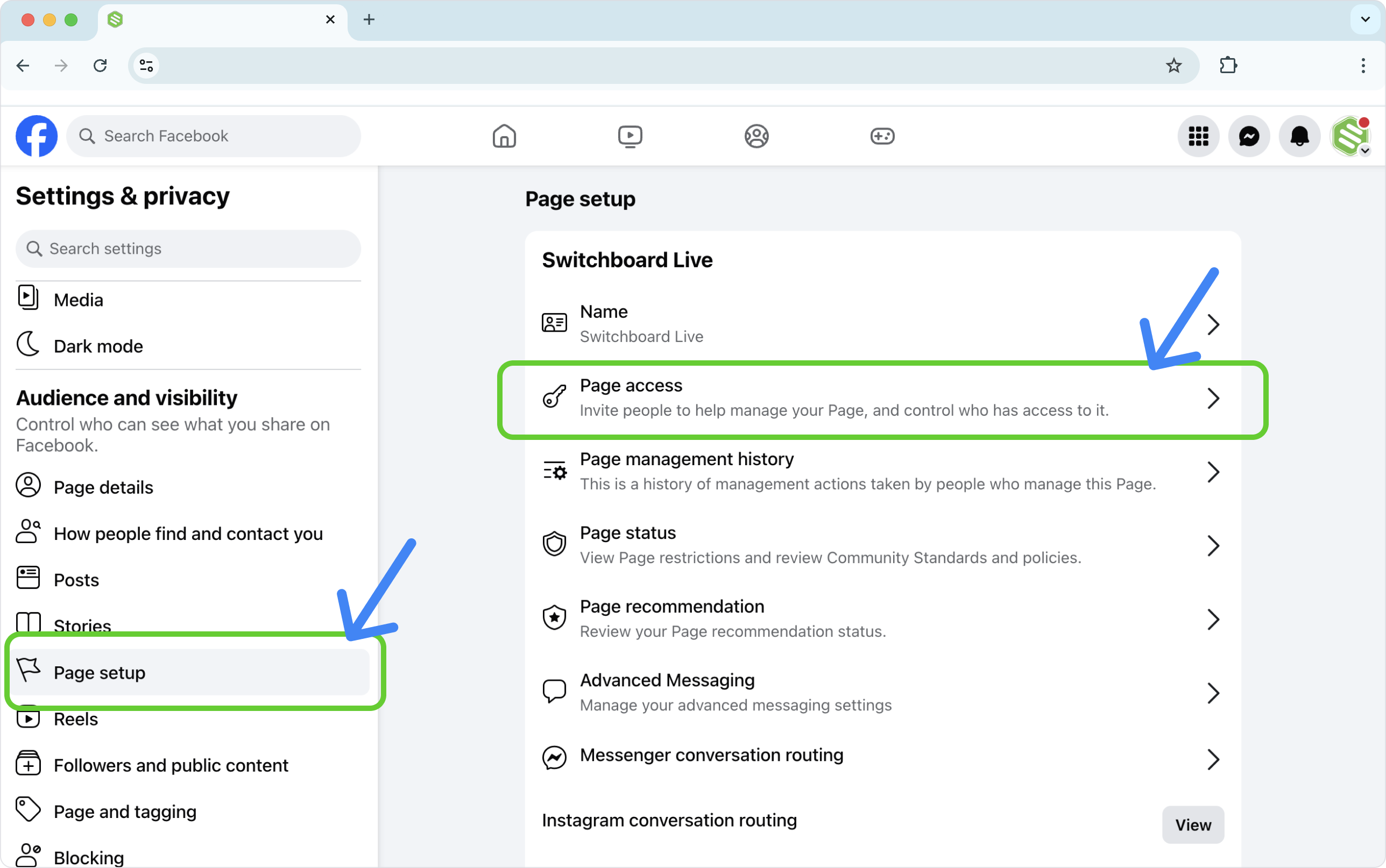Screen dimensions: 1386x868
Task: Reload the current page
Action: click(x=100, y=66)
